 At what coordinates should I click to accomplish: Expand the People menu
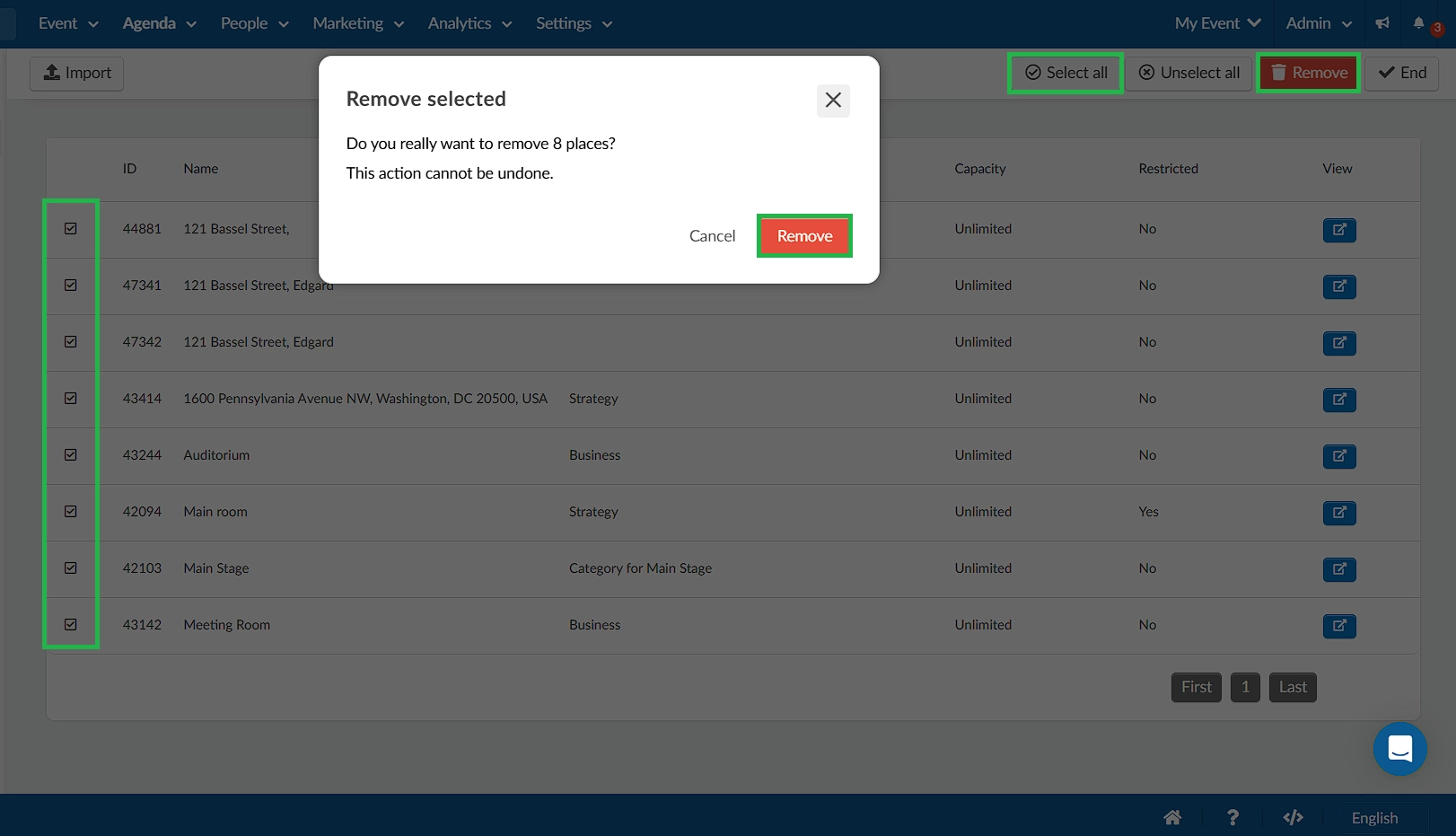[255, 23]
